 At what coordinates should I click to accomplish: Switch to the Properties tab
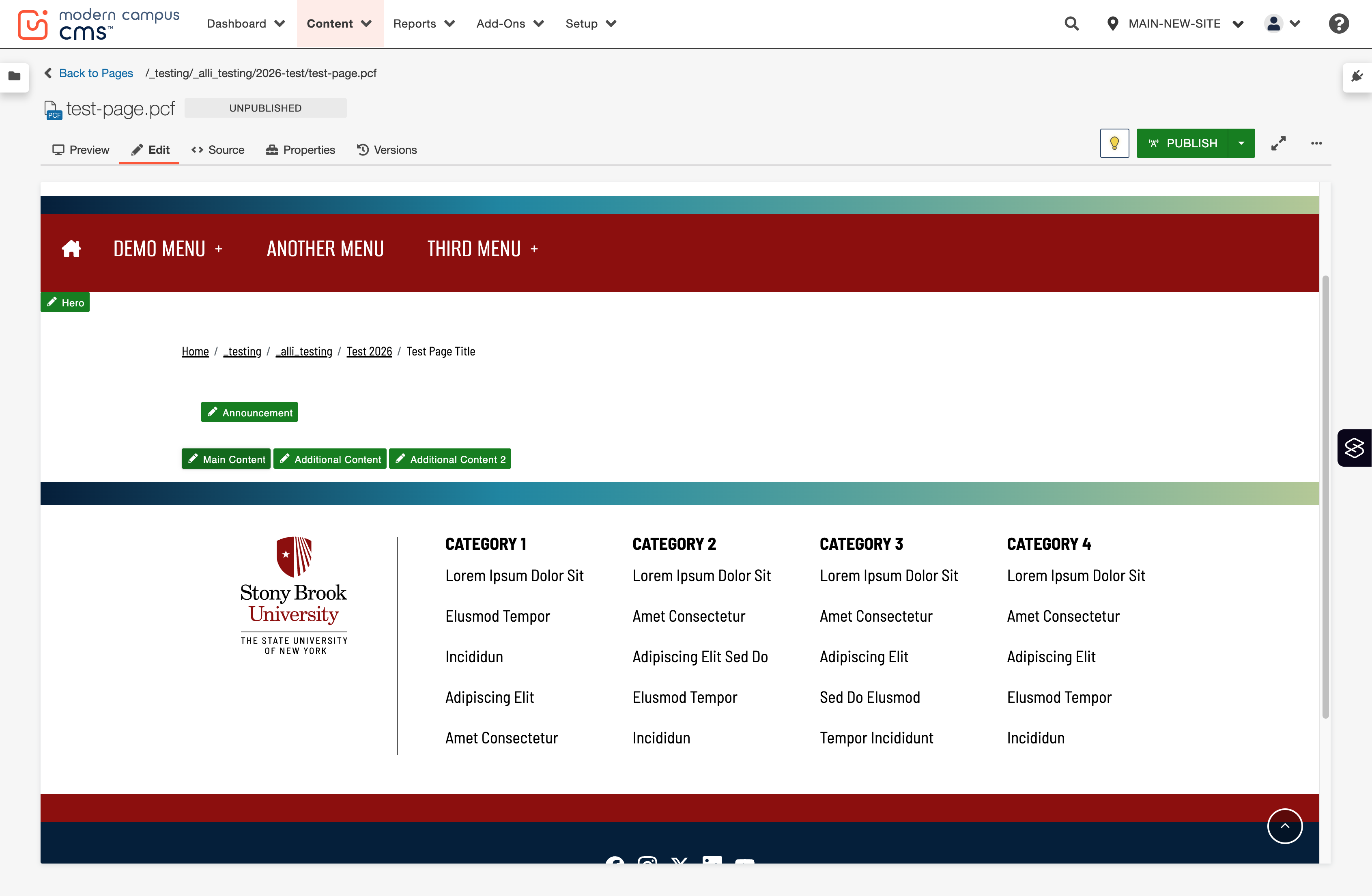(x=300, y=150)
